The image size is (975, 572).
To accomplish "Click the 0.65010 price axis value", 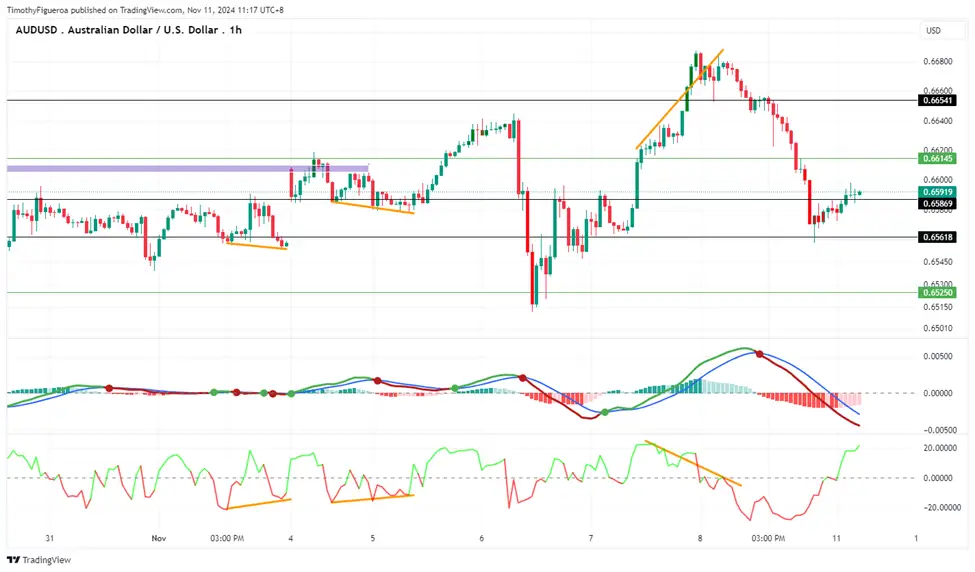I will coord(938,328).
